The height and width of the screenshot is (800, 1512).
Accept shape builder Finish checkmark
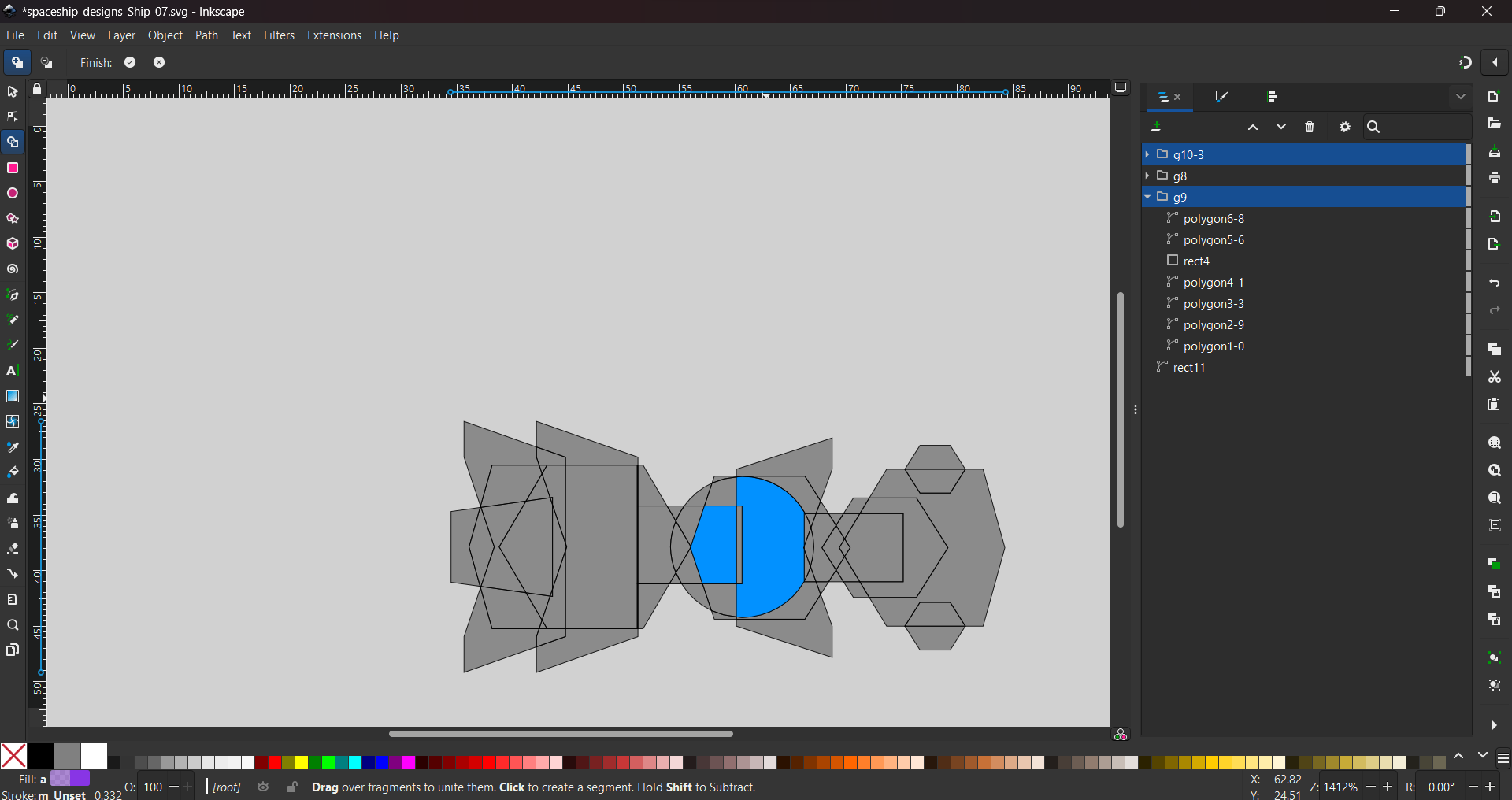coord(131,63)
